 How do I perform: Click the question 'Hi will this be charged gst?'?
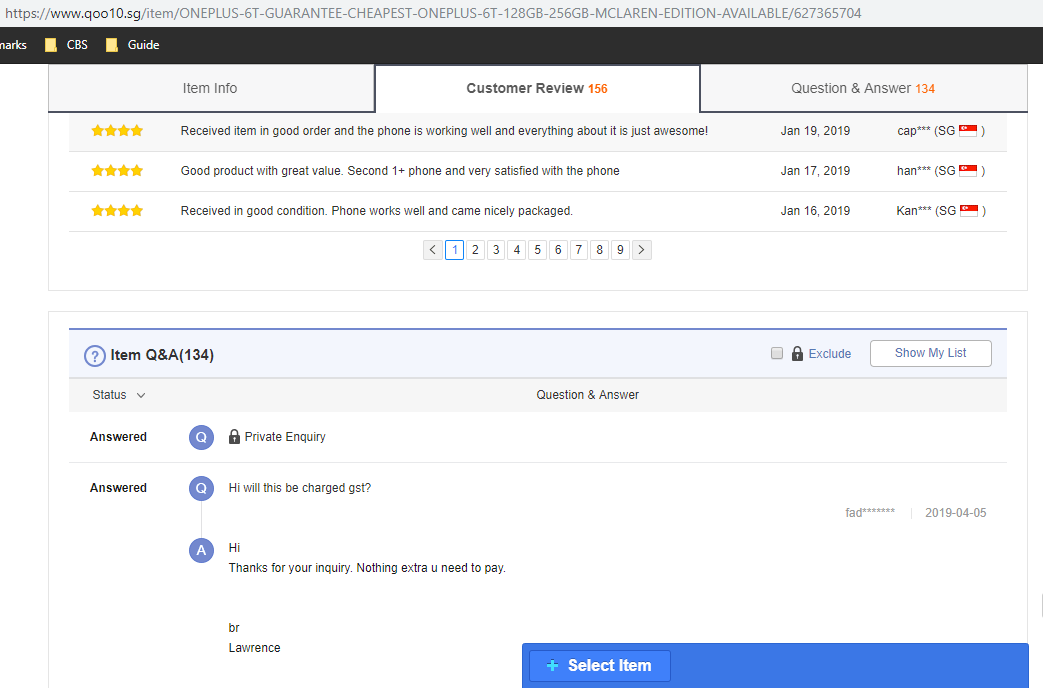click(x=300, y=488)
